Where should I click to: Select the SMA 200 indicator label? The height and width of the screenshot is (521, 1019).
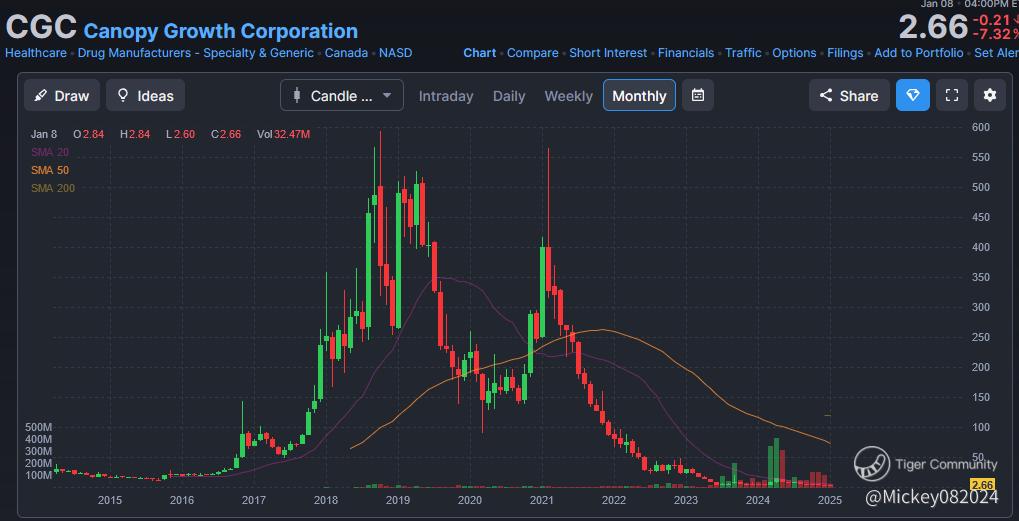[53, 188]
